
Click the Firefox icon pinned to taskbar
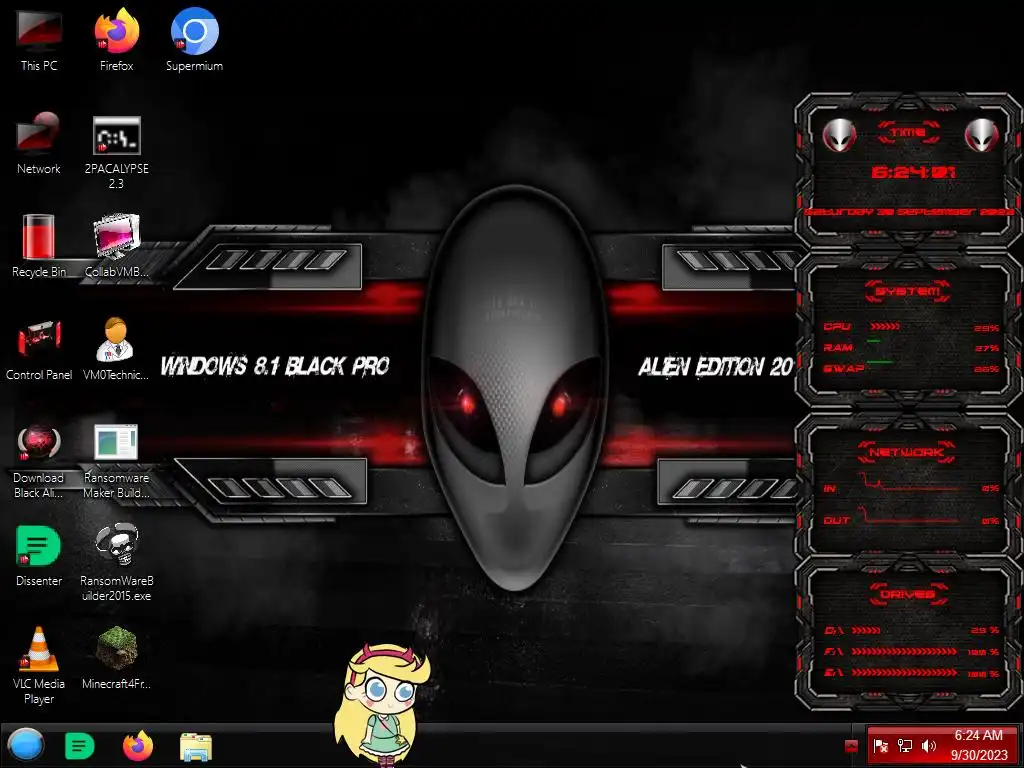pyautogui.click(x=138, y=746)
